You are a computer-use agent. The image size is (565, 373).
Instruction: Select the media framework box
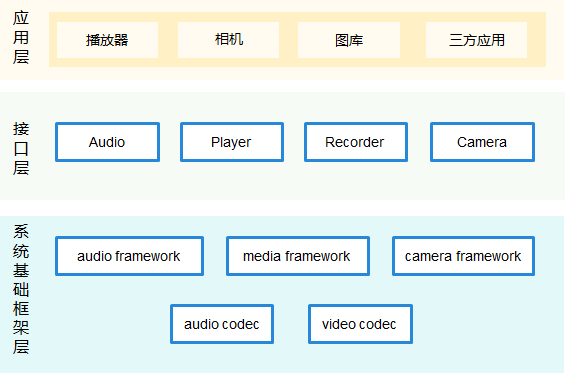(x=298, y=256)
